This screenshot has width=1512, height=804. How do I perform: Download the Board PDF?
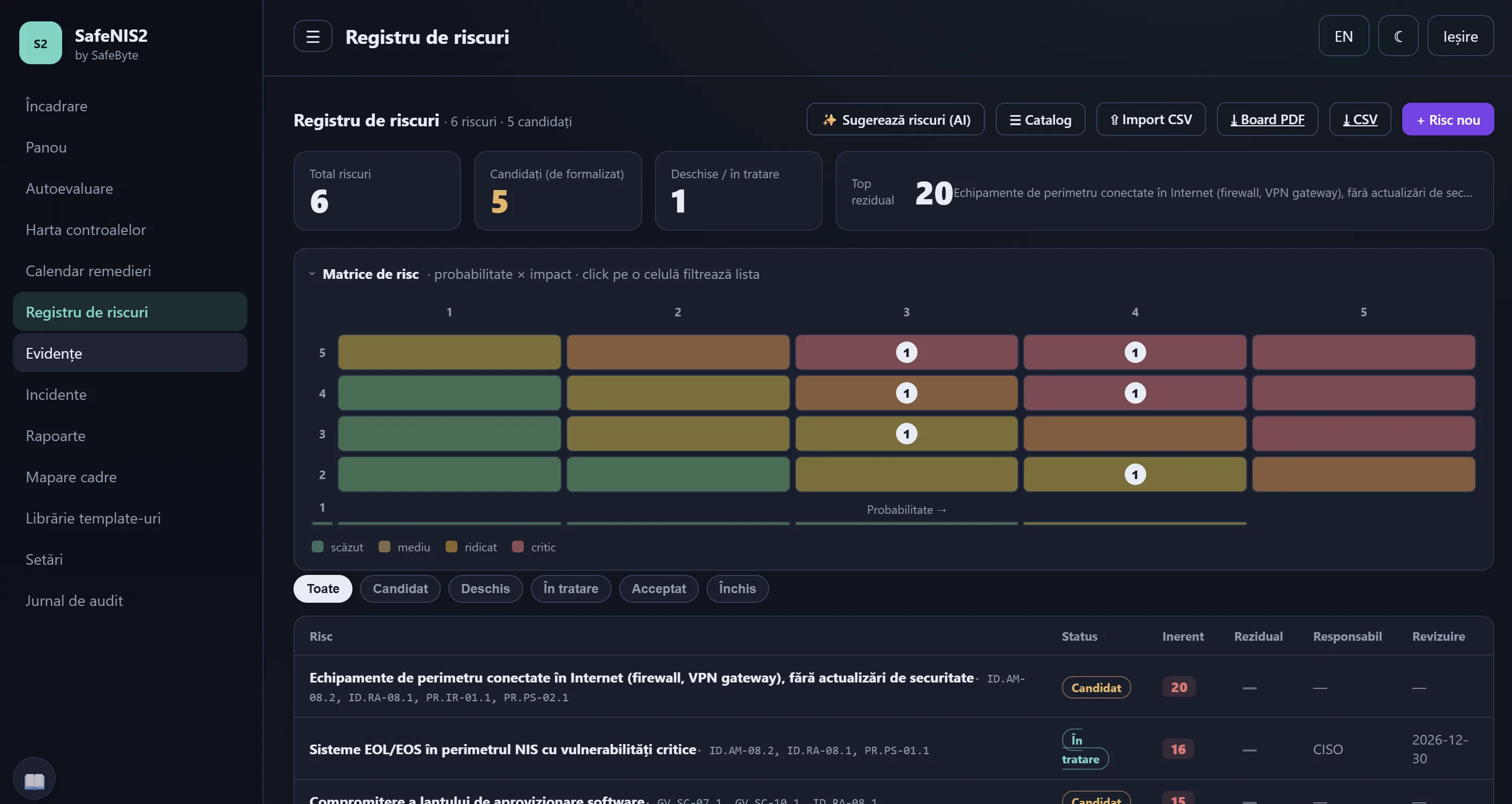(x=1267, y=119)
